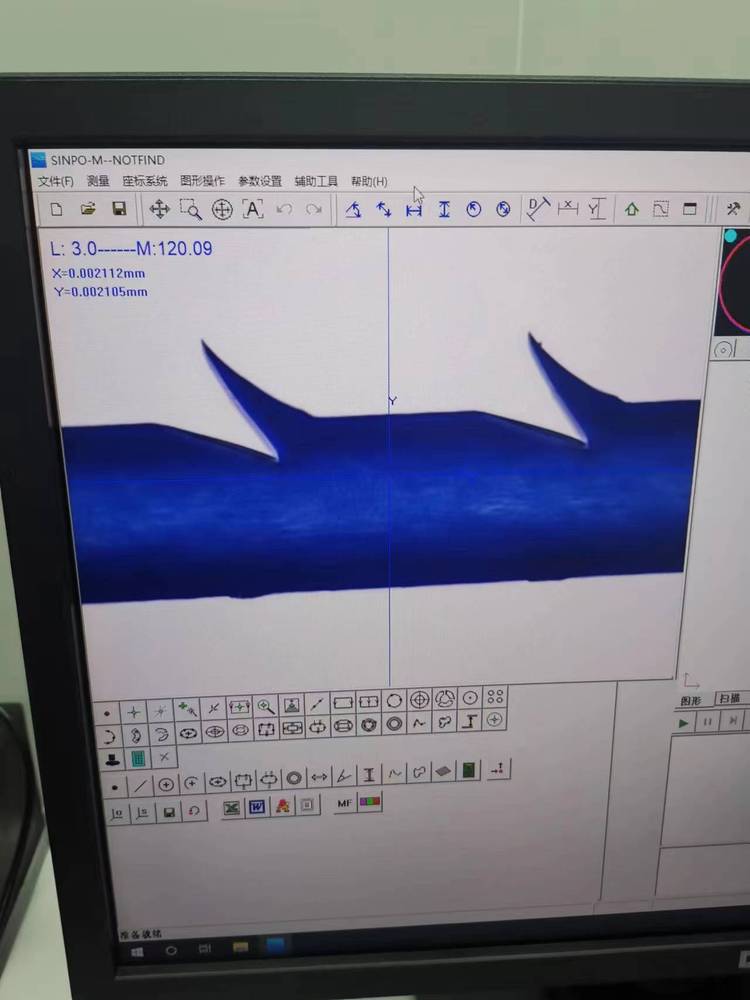Click the 'D' diagonal dimension icon
The width and height of the screenshot is (750, 1000).
538,209
